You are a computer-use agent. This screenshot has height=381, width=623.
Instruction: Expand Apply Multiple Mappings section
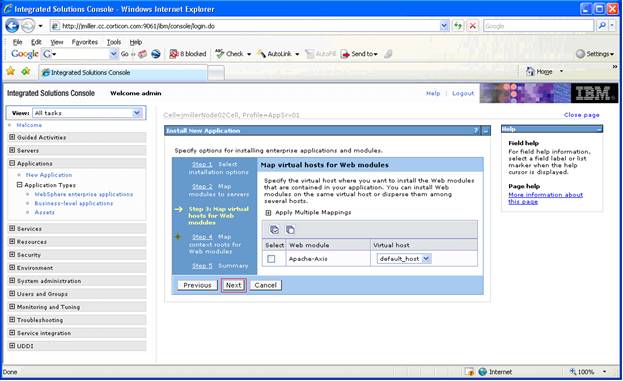click(268, 213)
